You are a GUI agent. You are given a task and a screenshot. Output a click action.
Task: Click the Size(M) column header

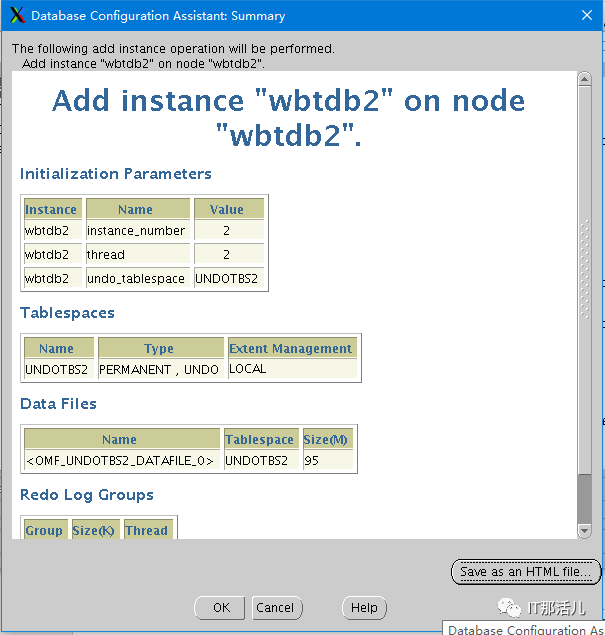click(328, 439)
